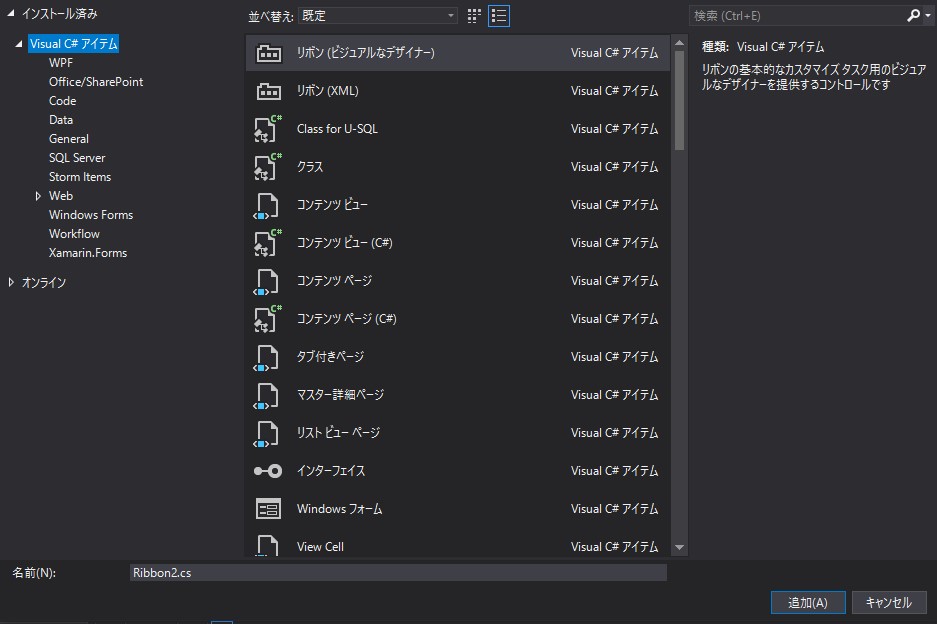Image resolution: width=937 pixels, height=624 pixels.
Task: Click the template list scrollbar thumb
Action: [x=679, y=100]
